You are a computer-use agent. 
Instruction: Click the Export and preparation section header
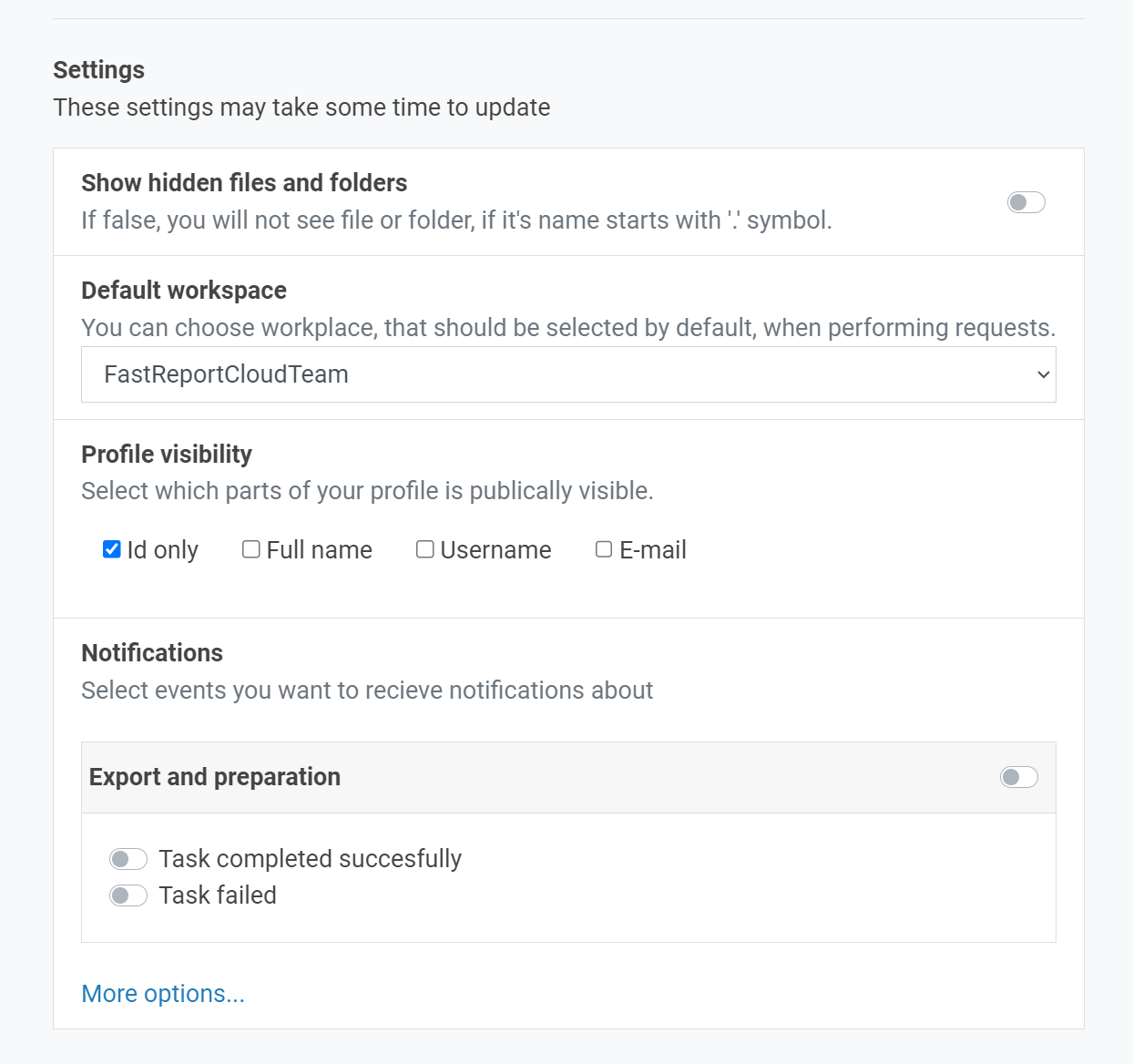point(215,777)
